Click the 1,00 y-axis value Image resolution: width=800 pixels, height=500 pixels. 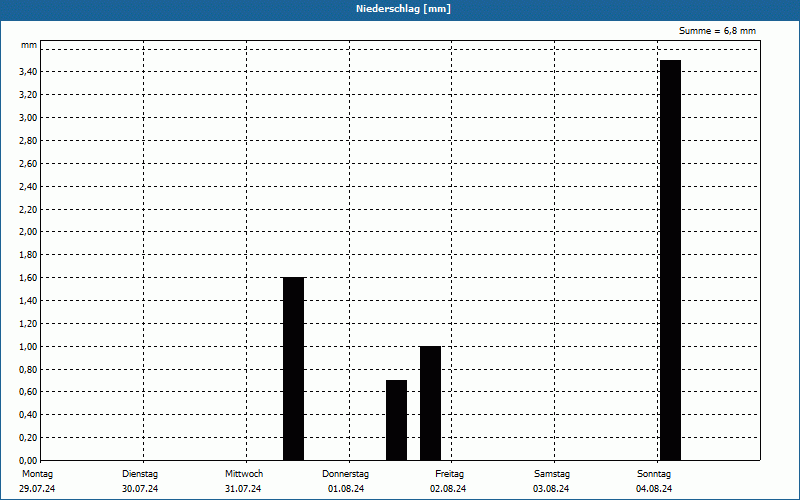28,347
